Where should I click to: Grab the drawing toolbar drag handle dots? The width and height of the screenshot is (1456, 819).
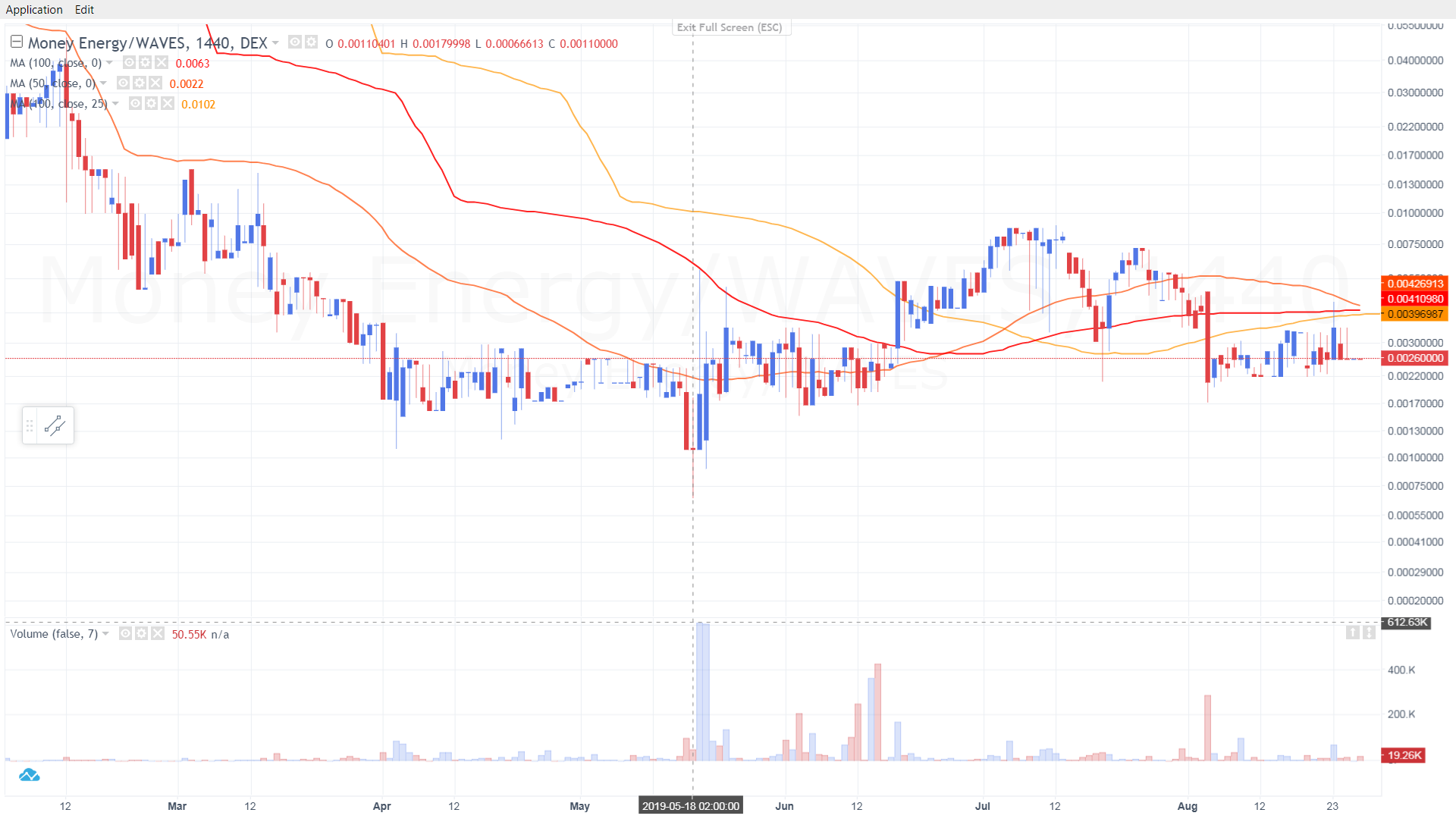pos(30,426)
